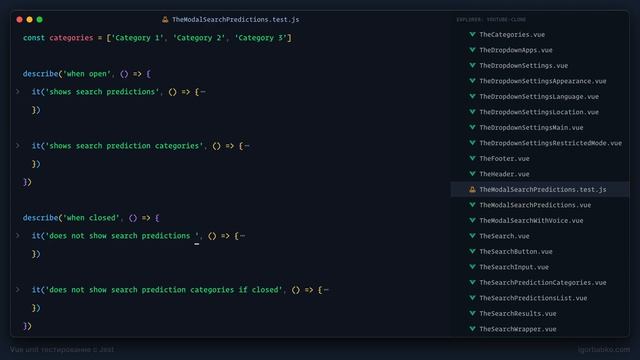Select TheDropdownSettingsLocation.vue file
640x360 pixels.
[x=539, y=112]
